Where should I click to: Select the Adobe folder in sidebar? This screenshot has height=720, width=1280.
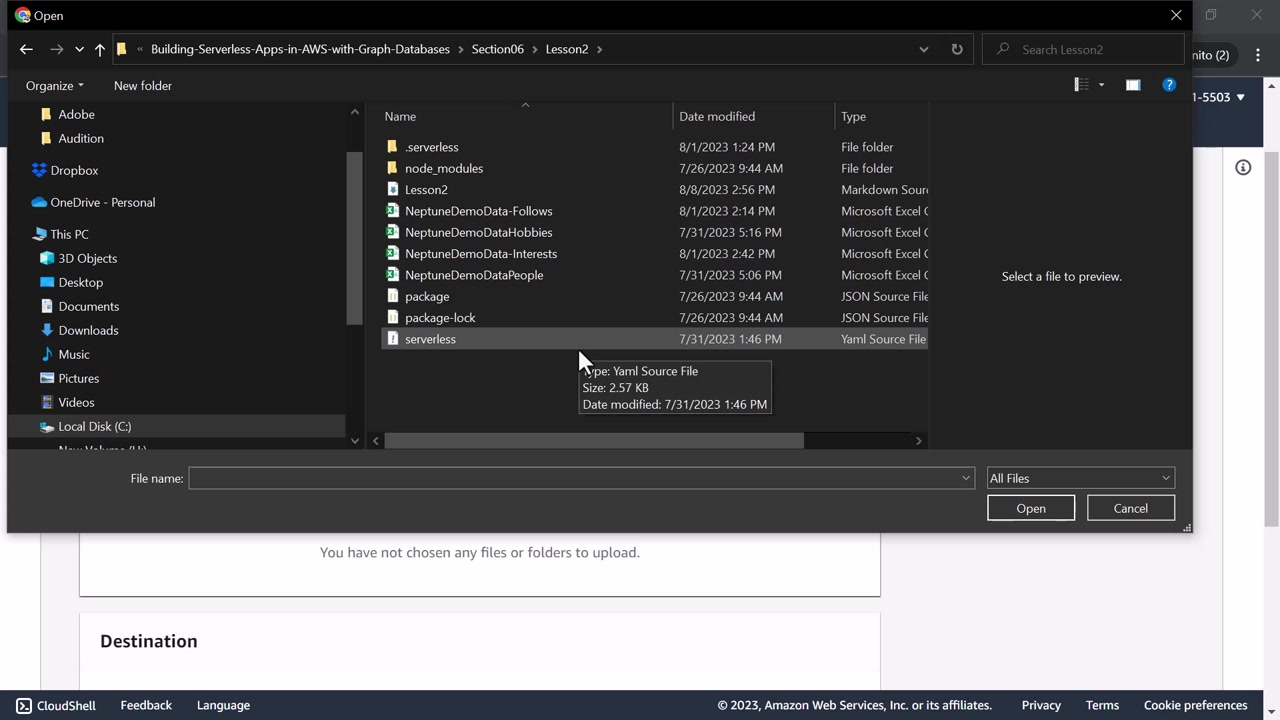(x=76, y=114)
